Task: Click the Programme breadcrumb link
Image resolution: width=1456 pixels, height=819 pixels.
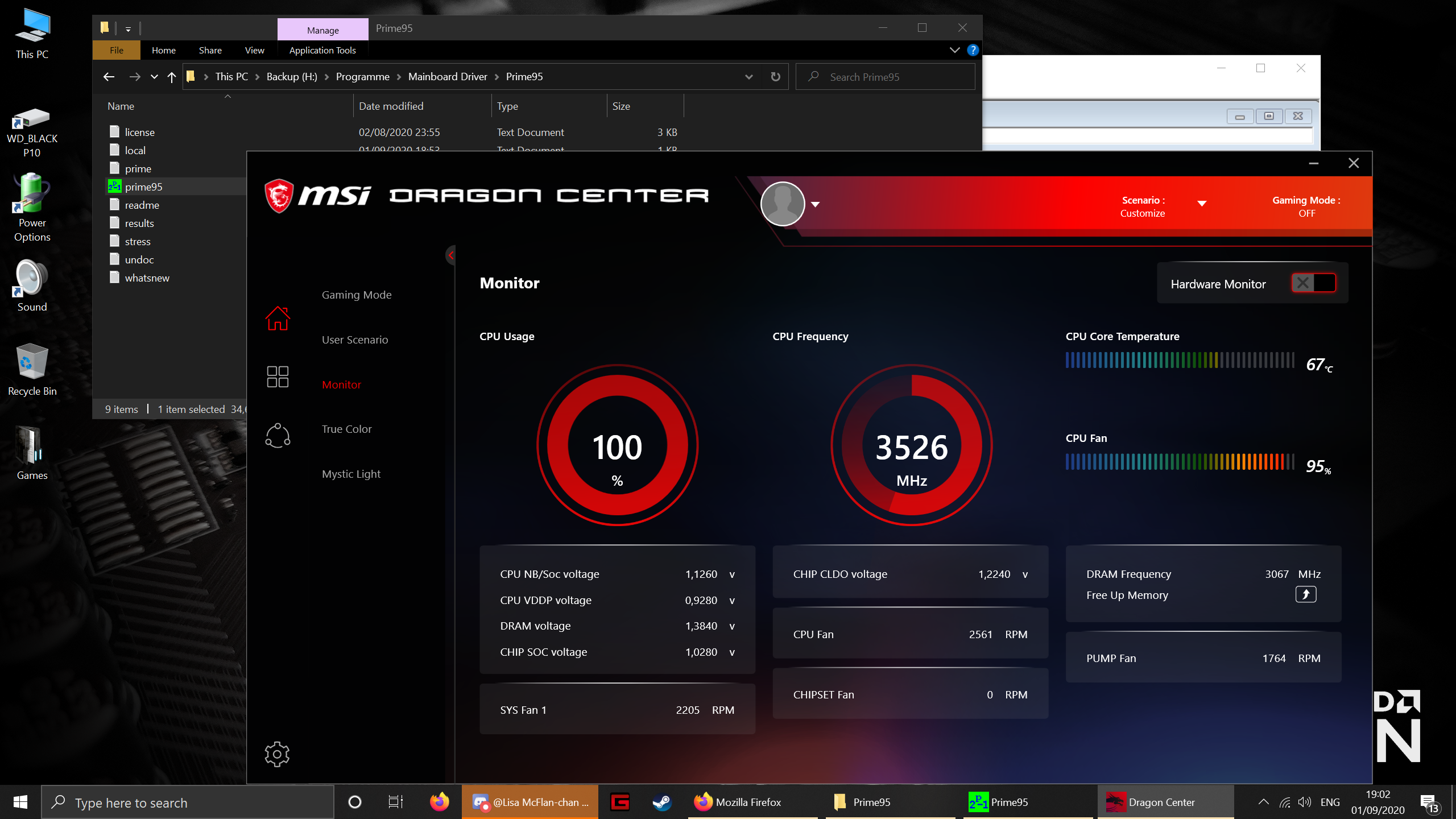Action: (x=362, y=77)
